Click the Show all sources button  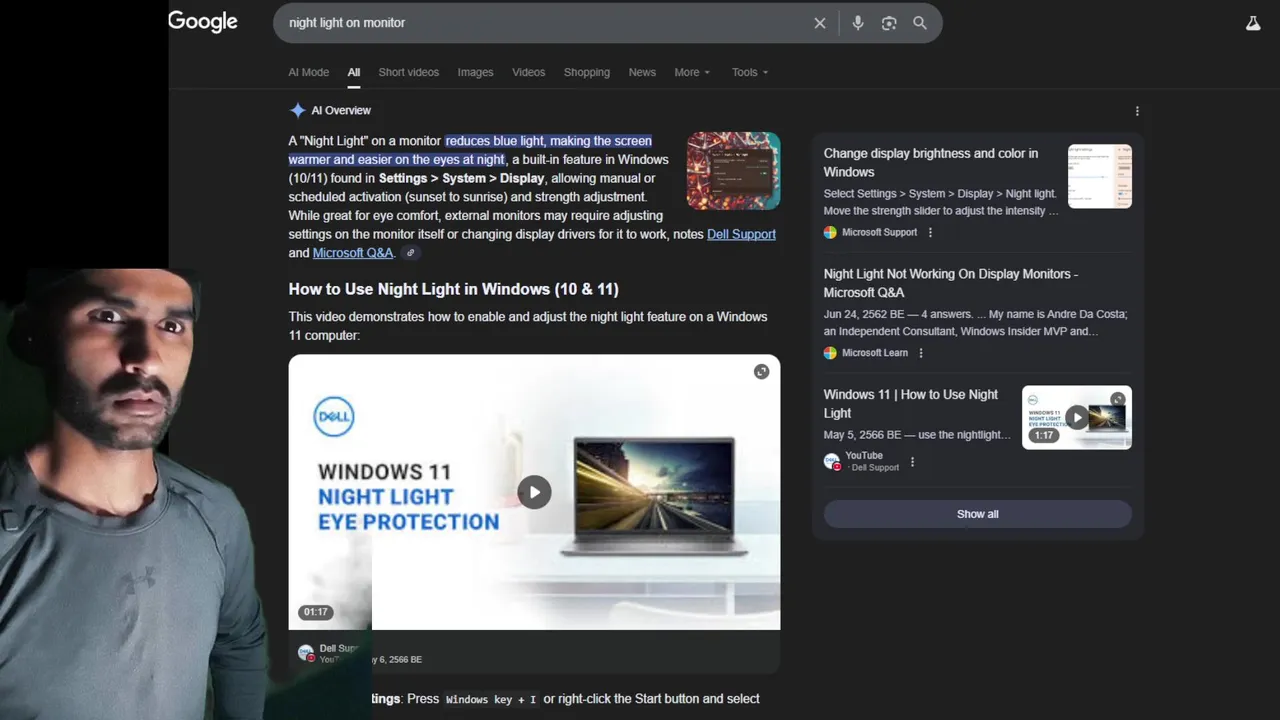click(x=977, y=514)
